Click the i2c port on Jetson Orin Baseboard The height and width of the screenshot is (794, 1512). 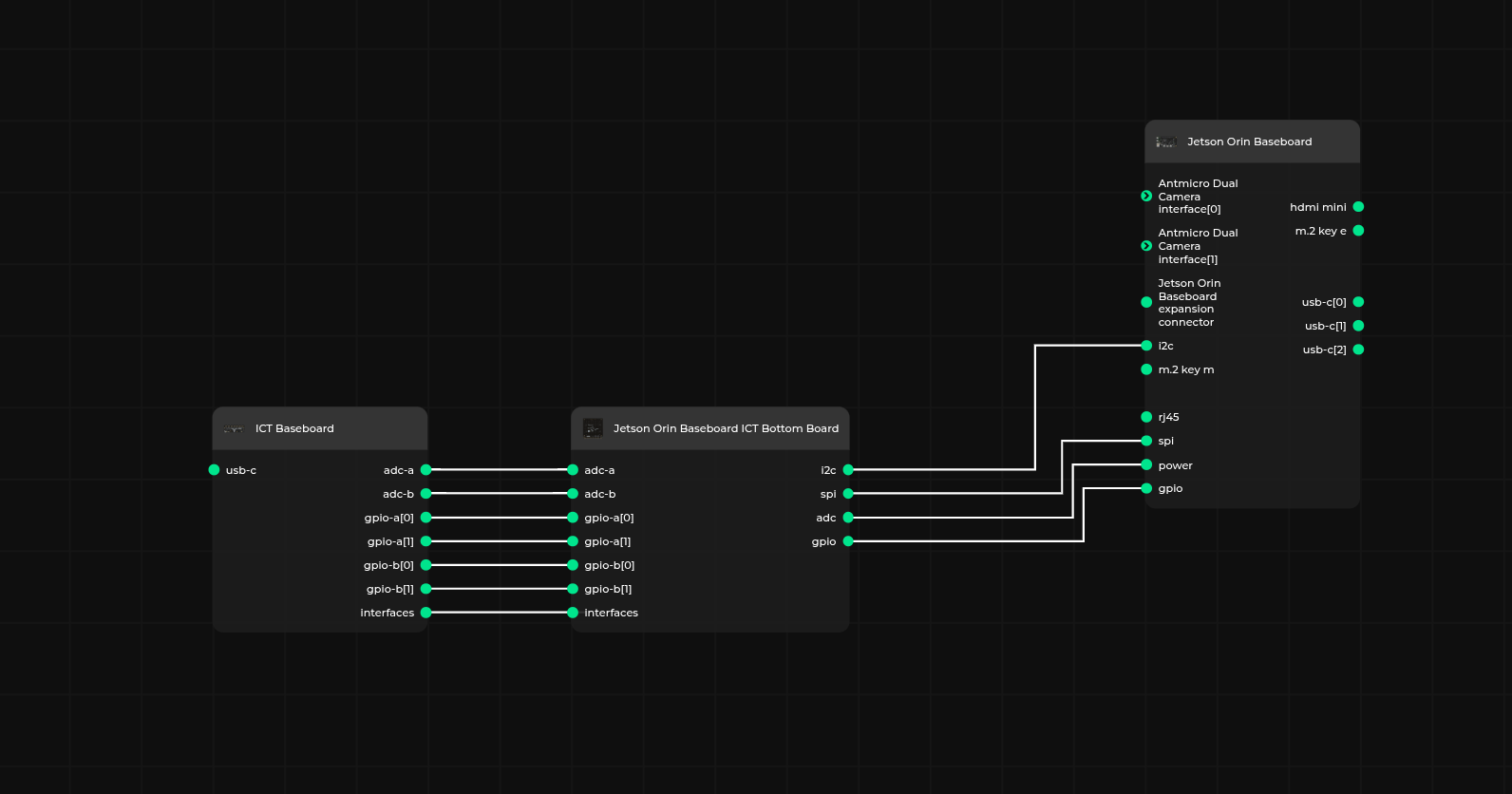(x=1146, y=346)
